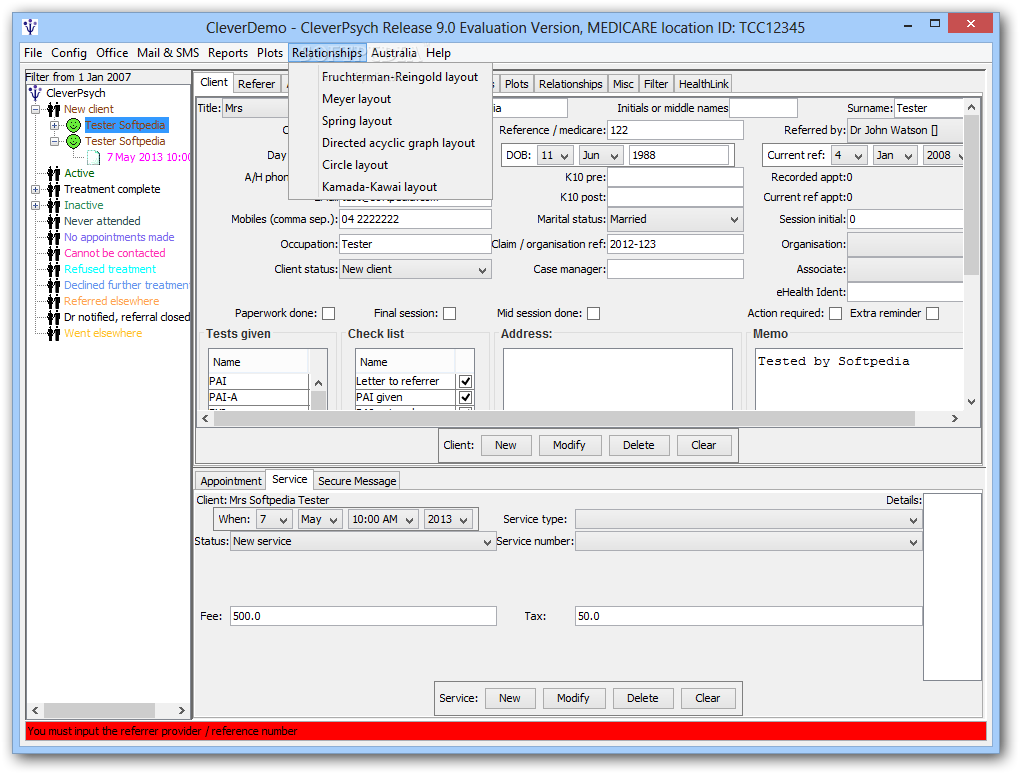1020x774 pixels.
Task: Switch to the HealthLink tab
Action: click(703, 84)
